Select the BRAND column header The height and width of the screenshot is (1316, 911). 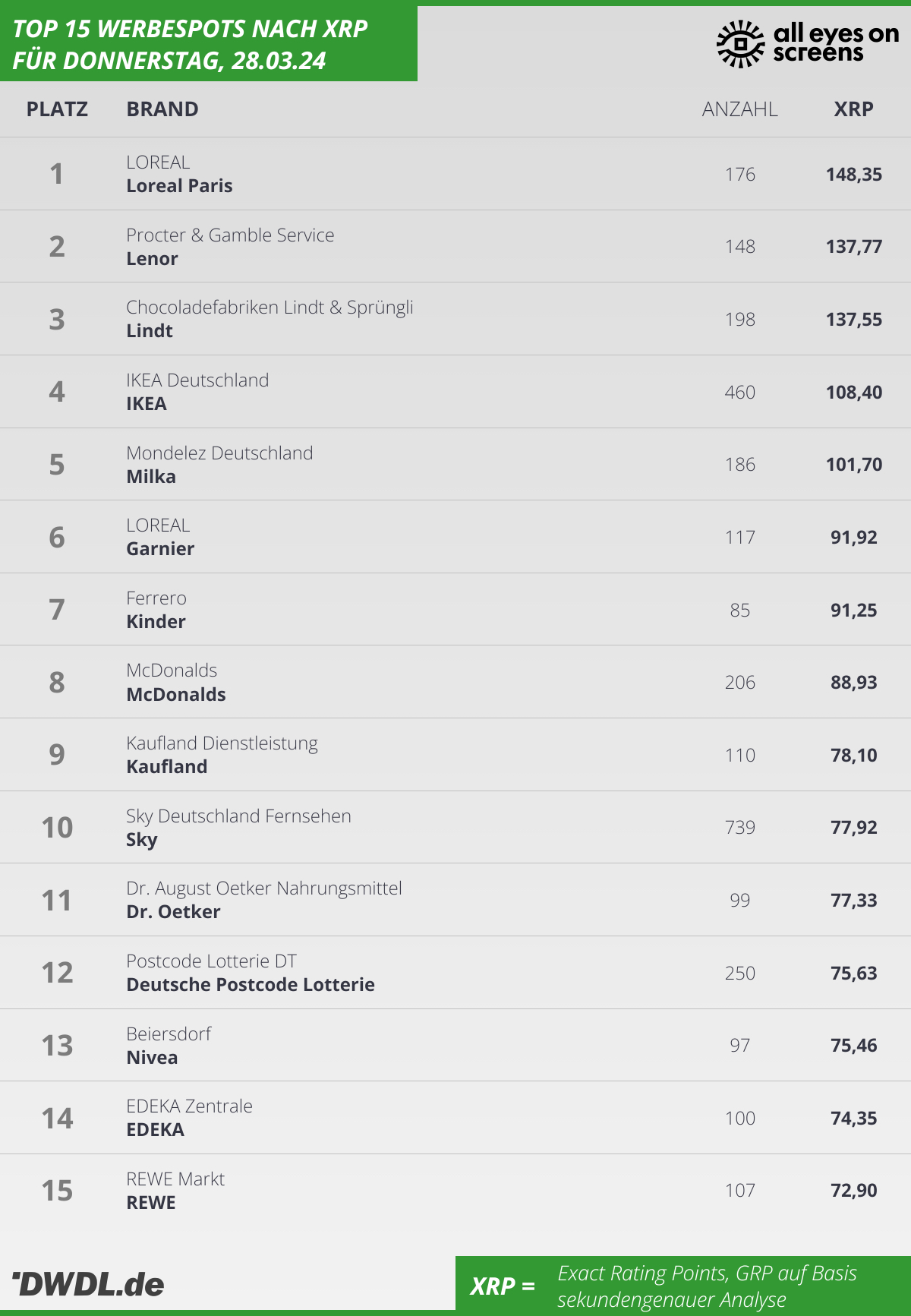pos(162,109)
